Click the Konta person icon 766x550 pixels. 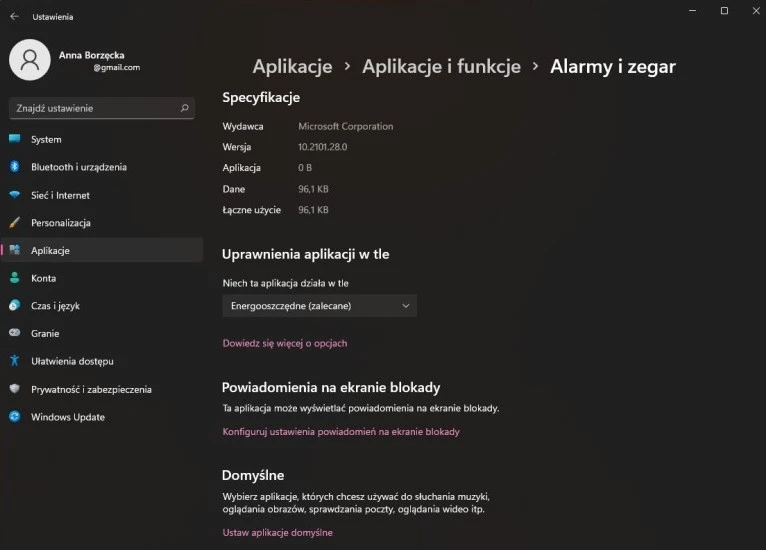[x=15, y=278]
